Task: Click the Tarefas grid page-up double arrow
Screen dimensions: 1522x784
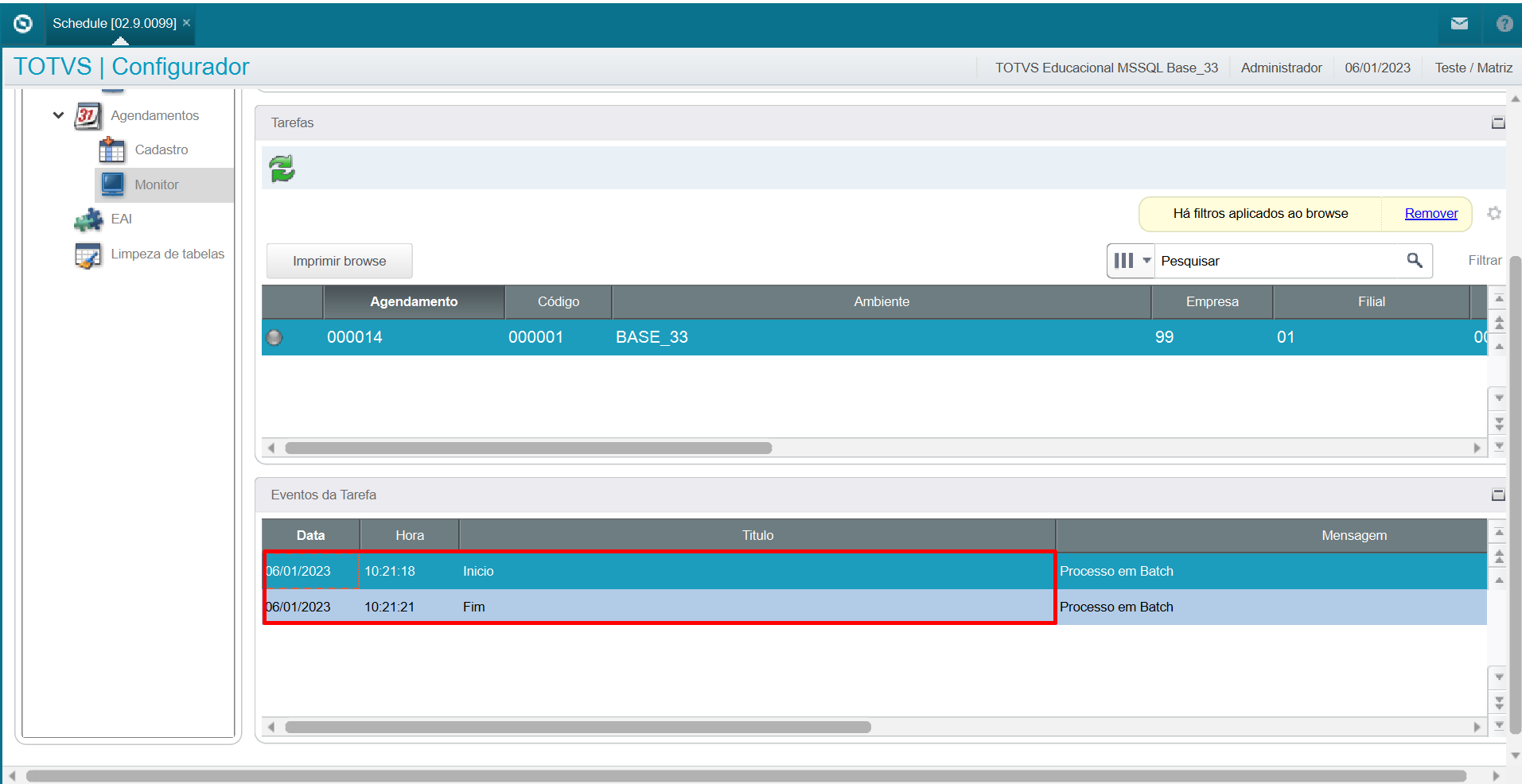Action: (1499, 322)
